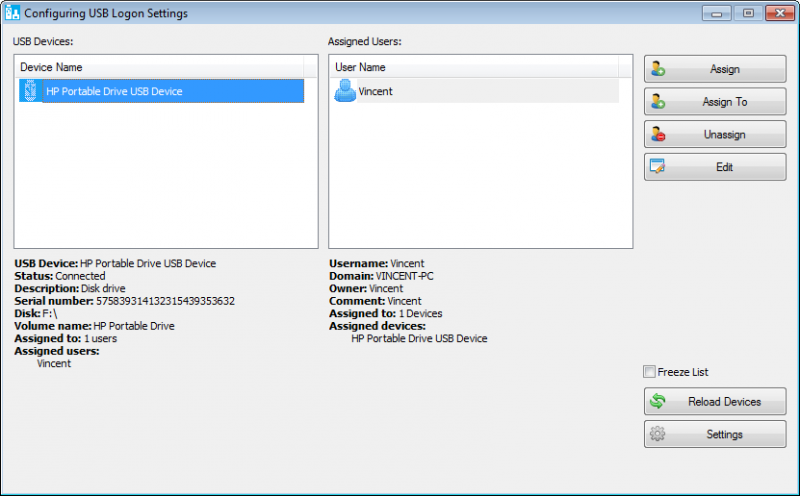The image size is (800, 496).
Task: Select Vincent in Assigned Users list
Action: (476, 91)
